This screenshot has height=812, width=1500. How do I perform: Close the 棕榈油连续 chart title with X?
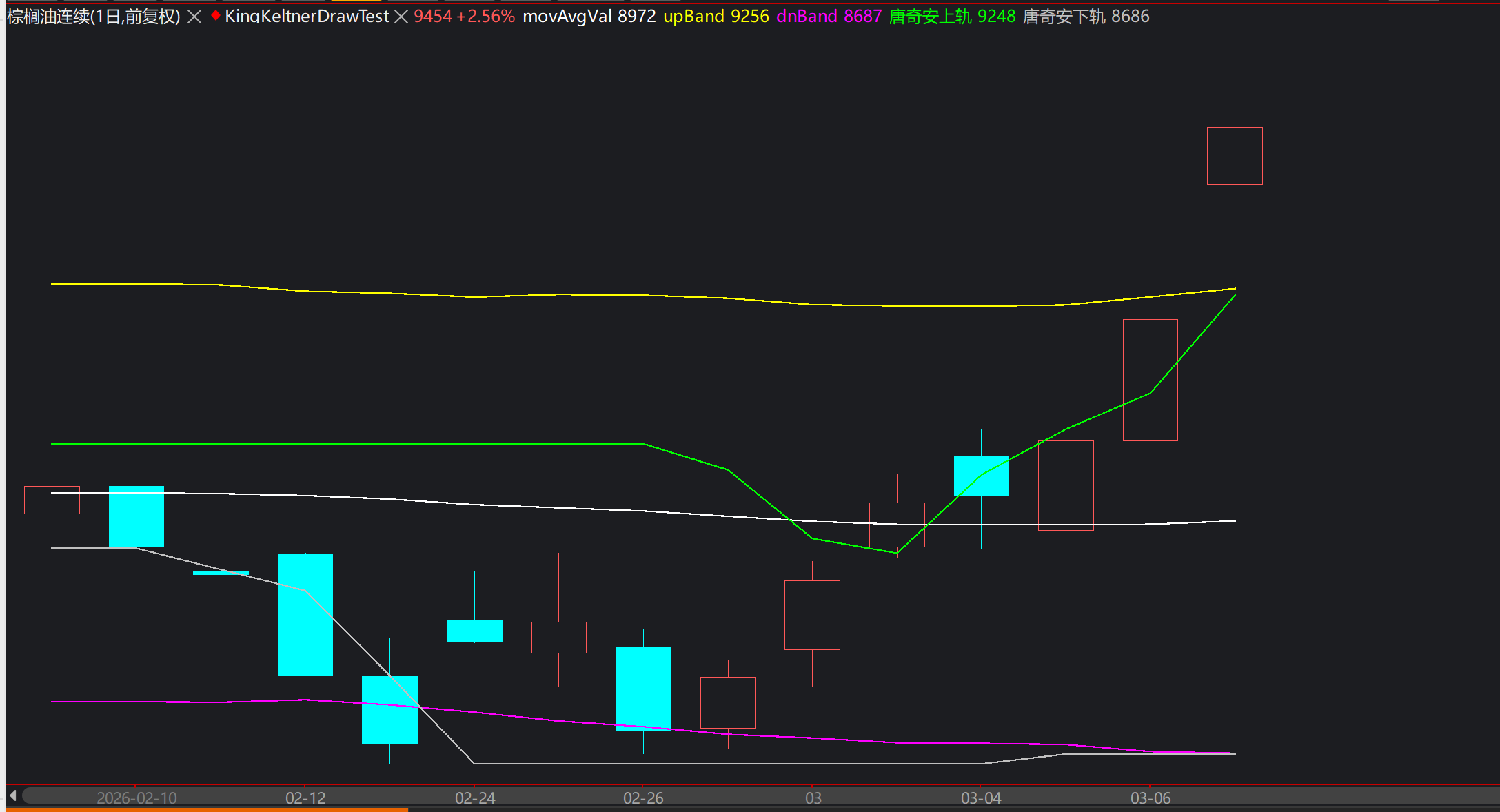coord(195,17)
